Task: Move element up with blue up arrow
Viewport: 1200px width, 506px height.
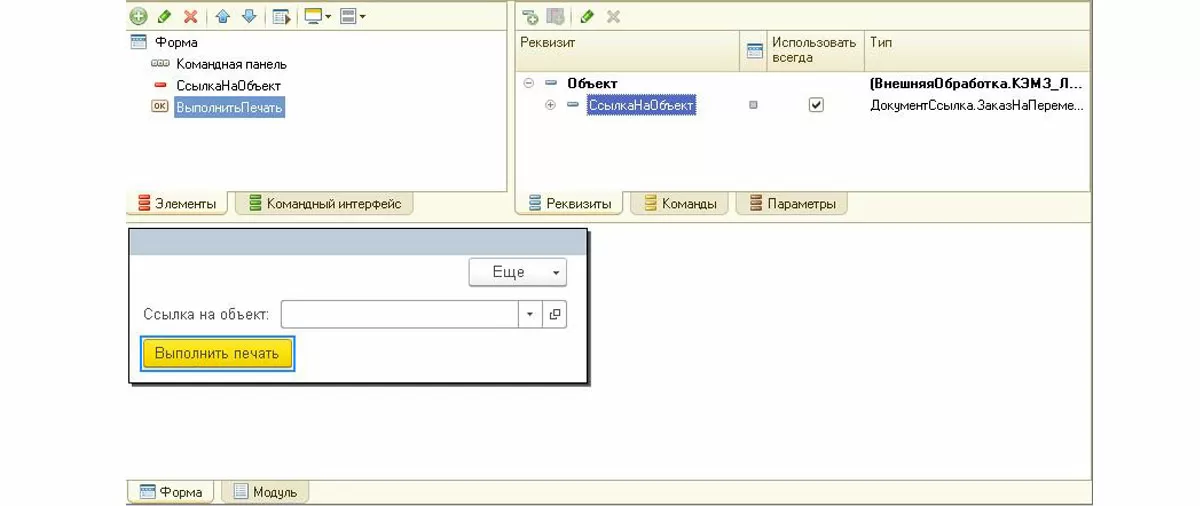Action: pyautogui.click(x=223, y=17)
